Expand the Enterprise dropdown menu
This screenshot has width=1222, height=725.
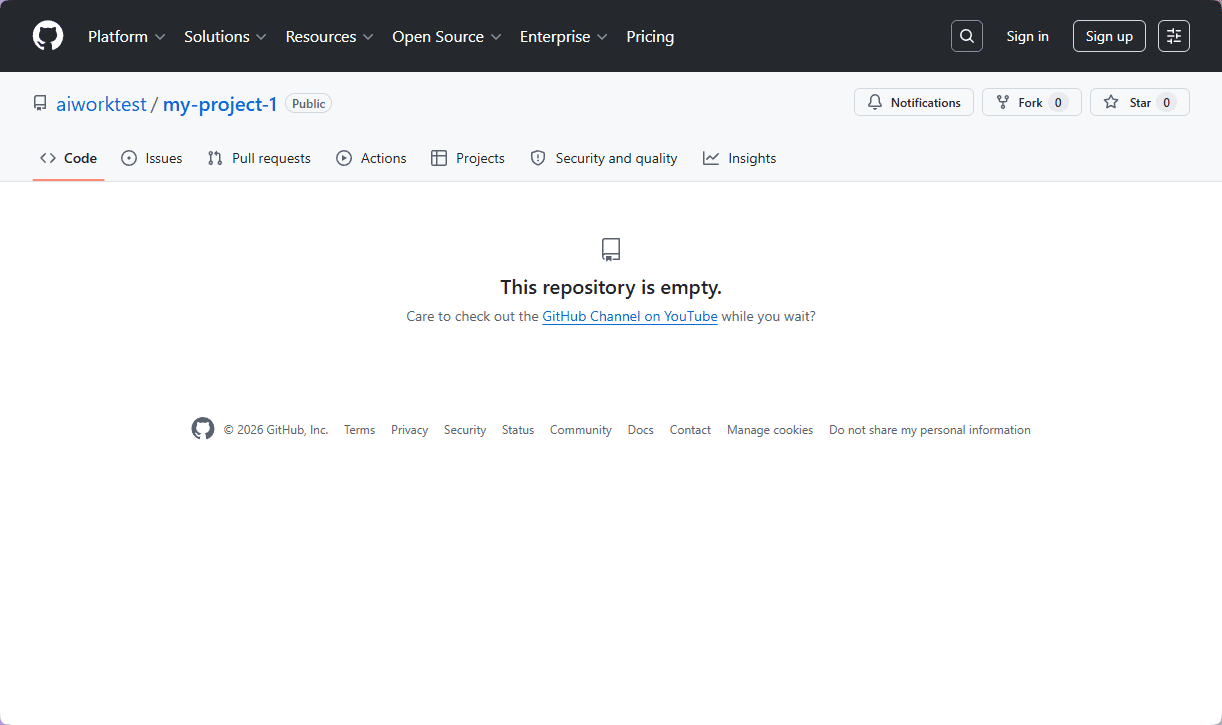[564, 36]
